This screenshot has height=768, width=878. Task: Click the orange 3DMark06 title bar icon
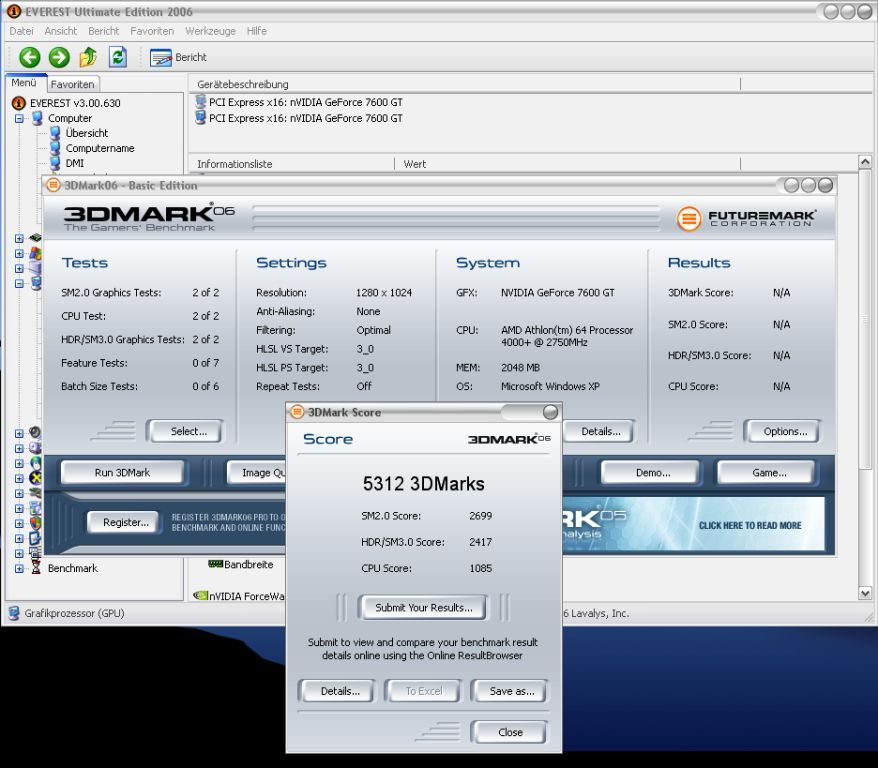pos(53,185)
